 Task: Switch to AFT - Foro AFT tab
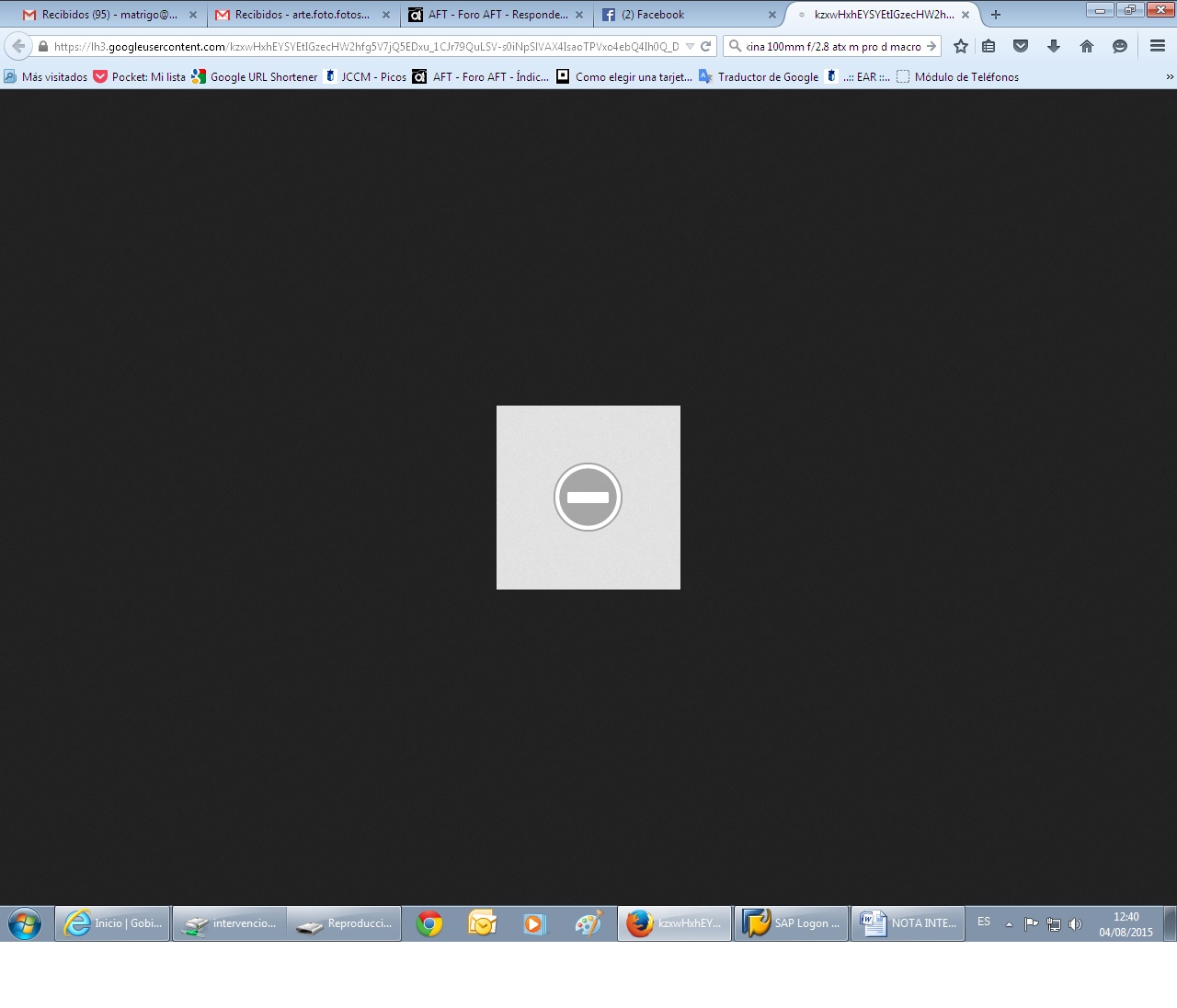tap(497, 15)
